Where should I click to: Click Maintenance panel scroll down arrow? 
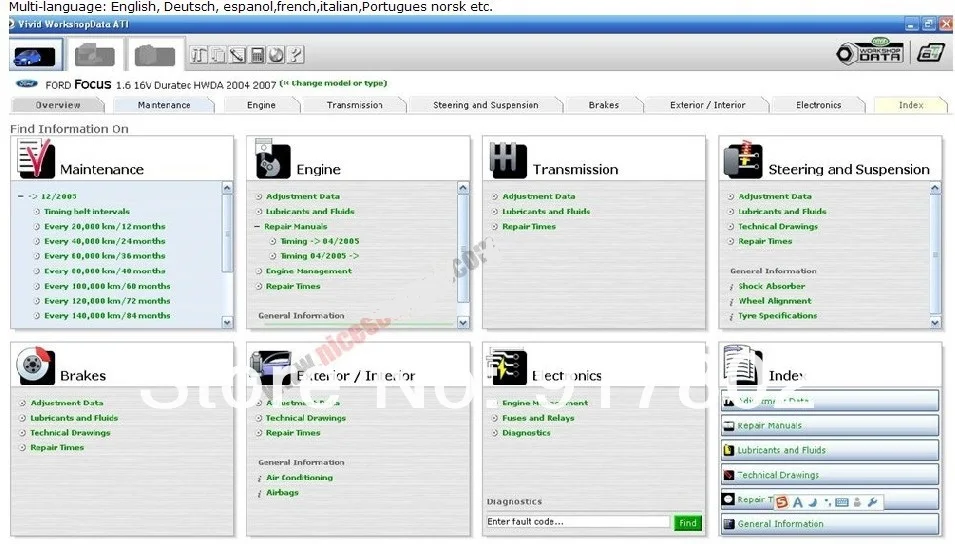227,322
